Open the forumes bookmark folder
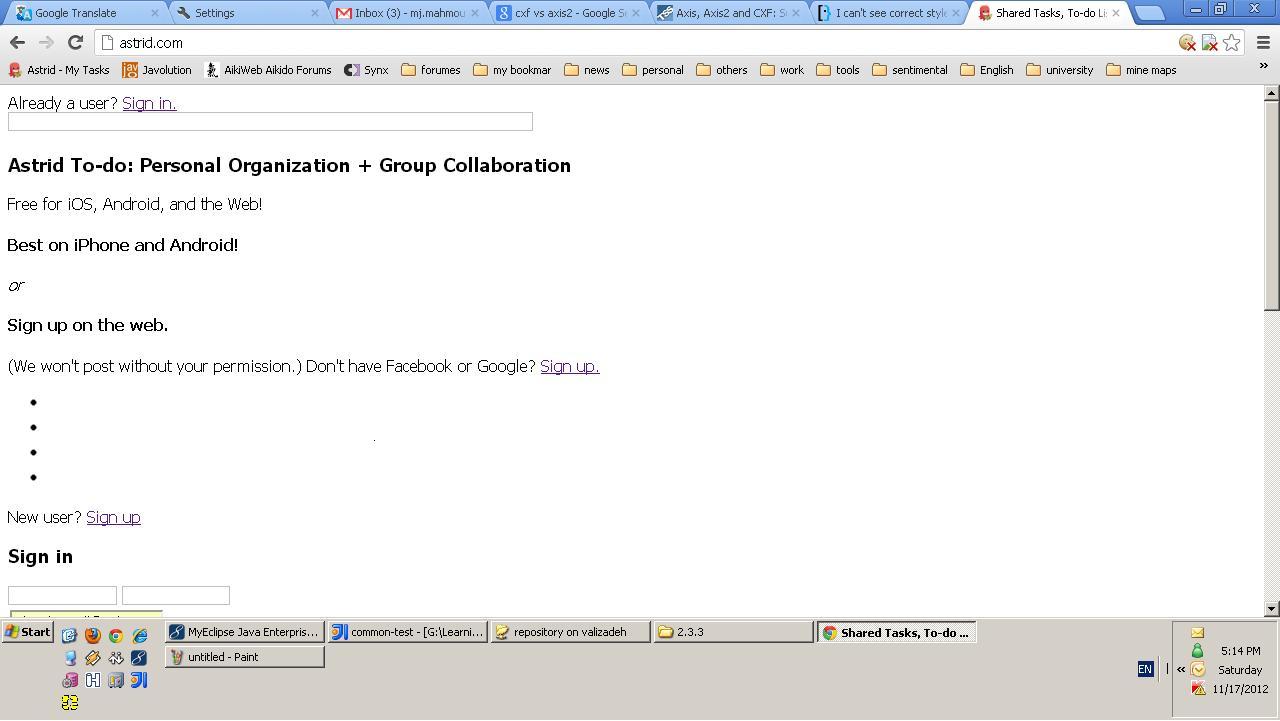Viewport: 1280px width, 721px height. (430, 70)
